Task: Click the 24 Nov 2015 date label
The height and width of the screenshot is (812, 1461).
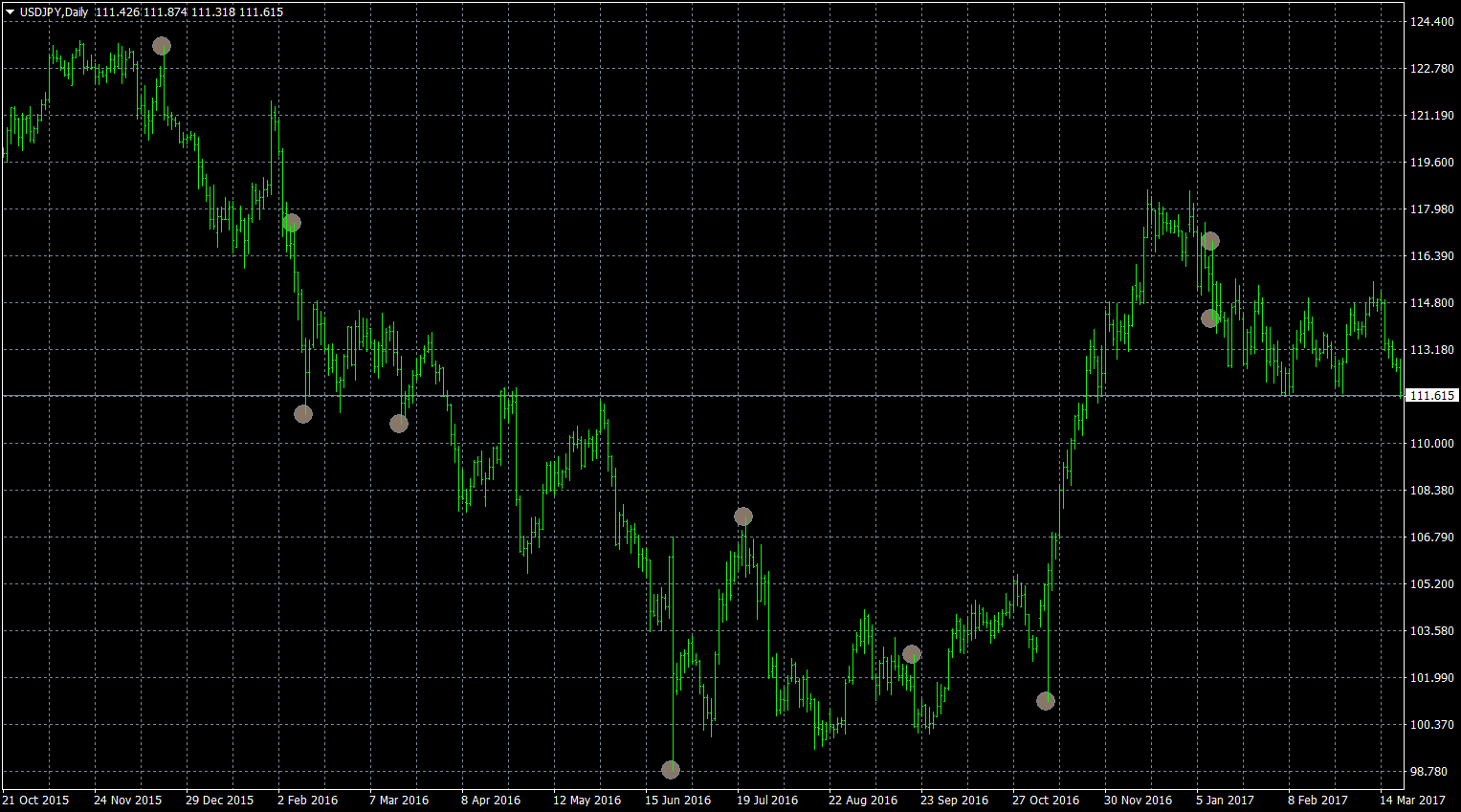Action: (127, 801)
